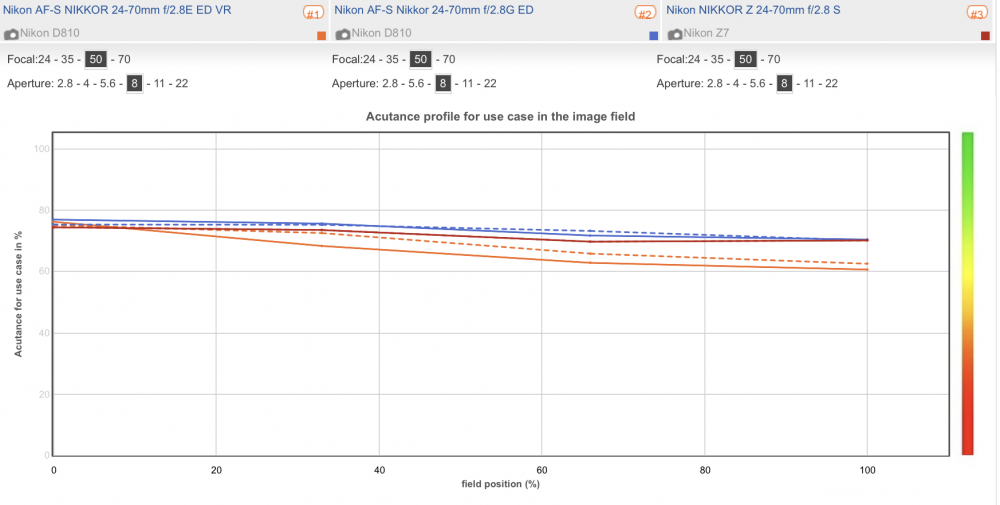Click the #1 badge on first lens
This screenshot has width=1000, height=505.
313,13
